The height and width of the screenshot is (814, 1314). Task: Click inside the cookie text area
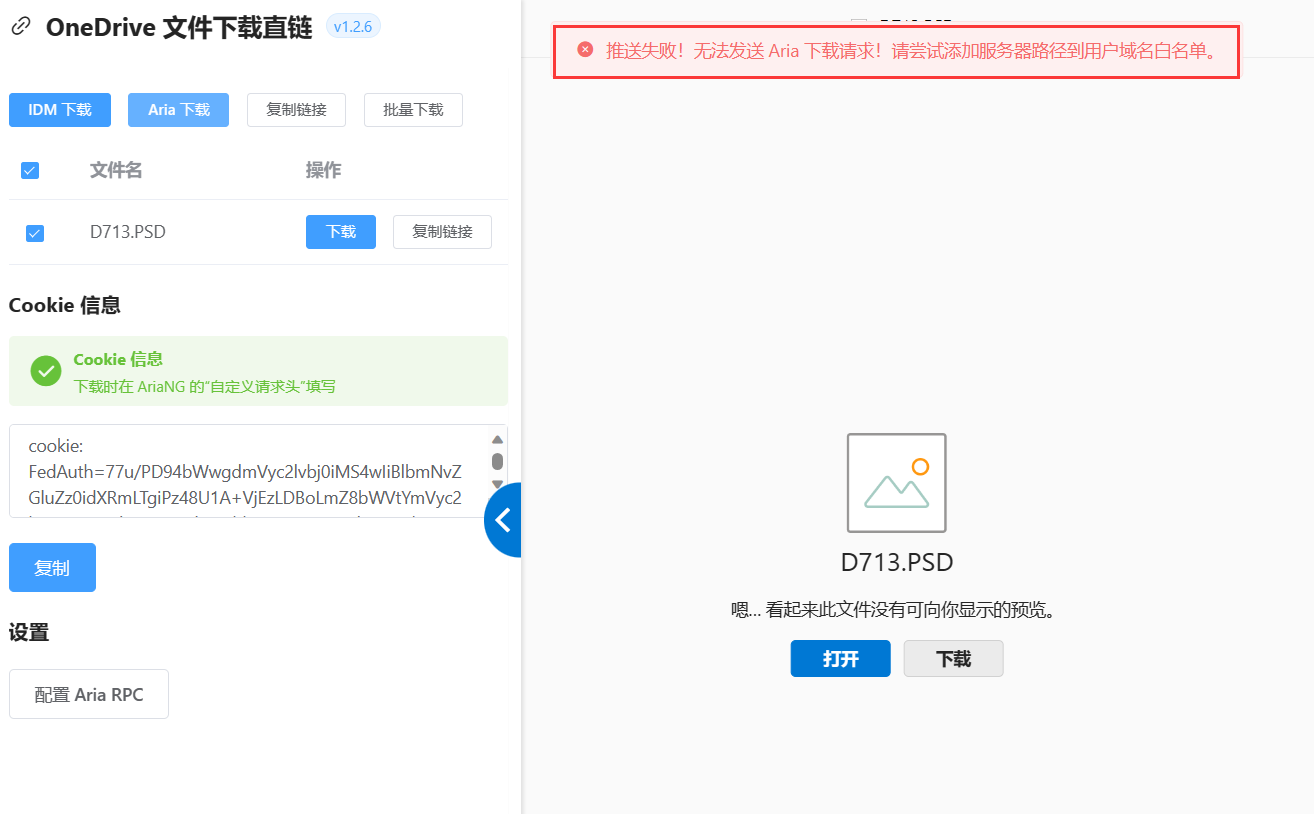click(245, 471)
